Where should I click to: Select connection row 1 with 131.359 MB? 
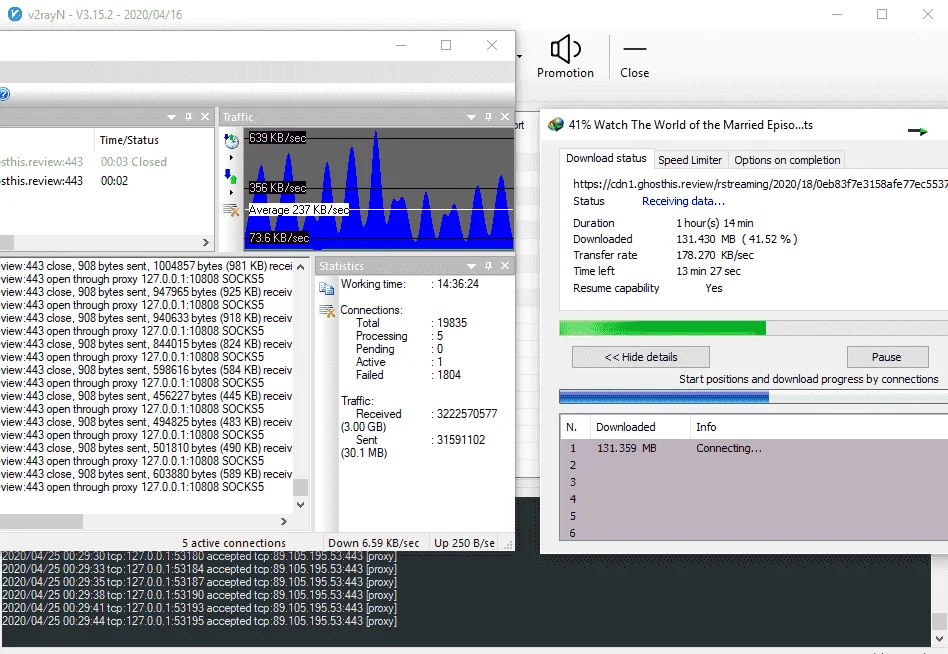coord(754,448)
